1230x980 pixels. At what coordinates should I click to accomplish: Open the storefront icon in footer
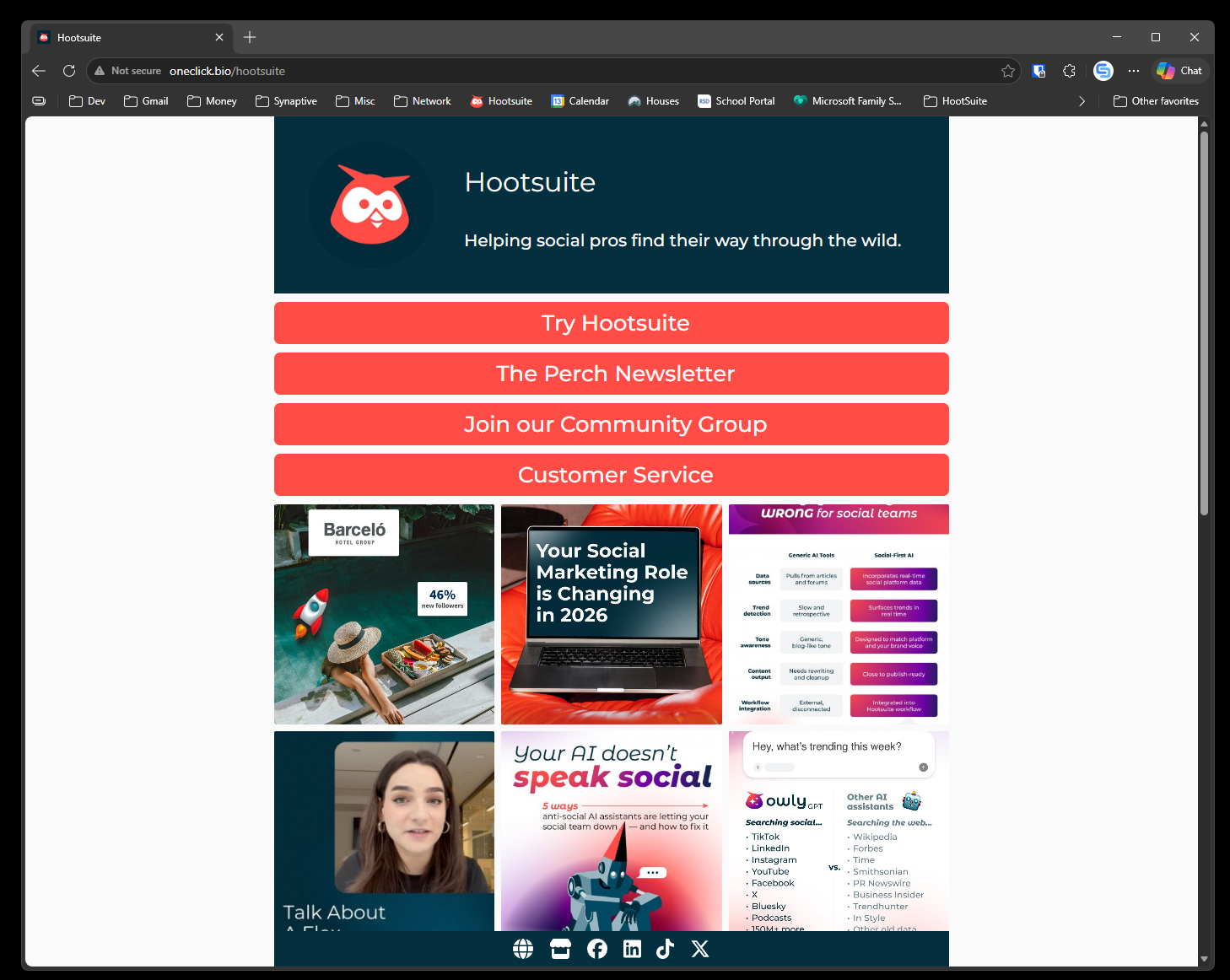(560, 949)
